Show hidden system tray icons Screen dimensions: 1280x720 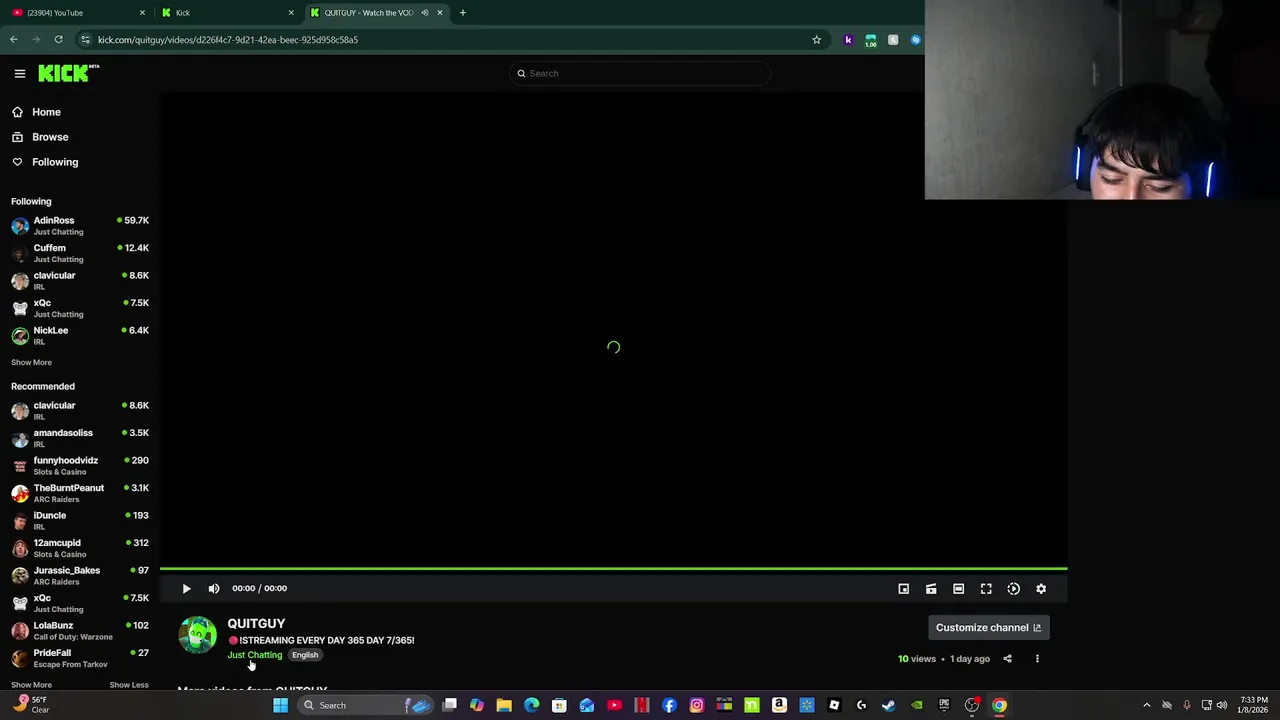1146,705
